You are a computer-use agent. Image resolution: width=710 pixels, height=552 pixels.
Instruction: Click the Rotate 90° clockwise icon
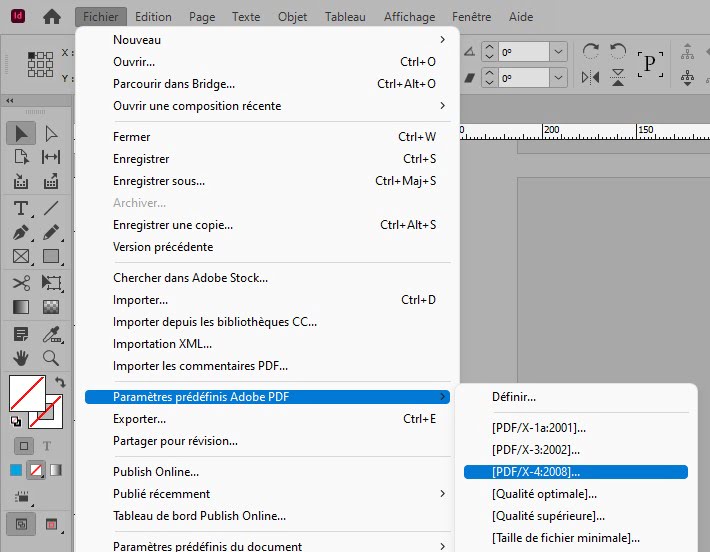pos(591,51)
